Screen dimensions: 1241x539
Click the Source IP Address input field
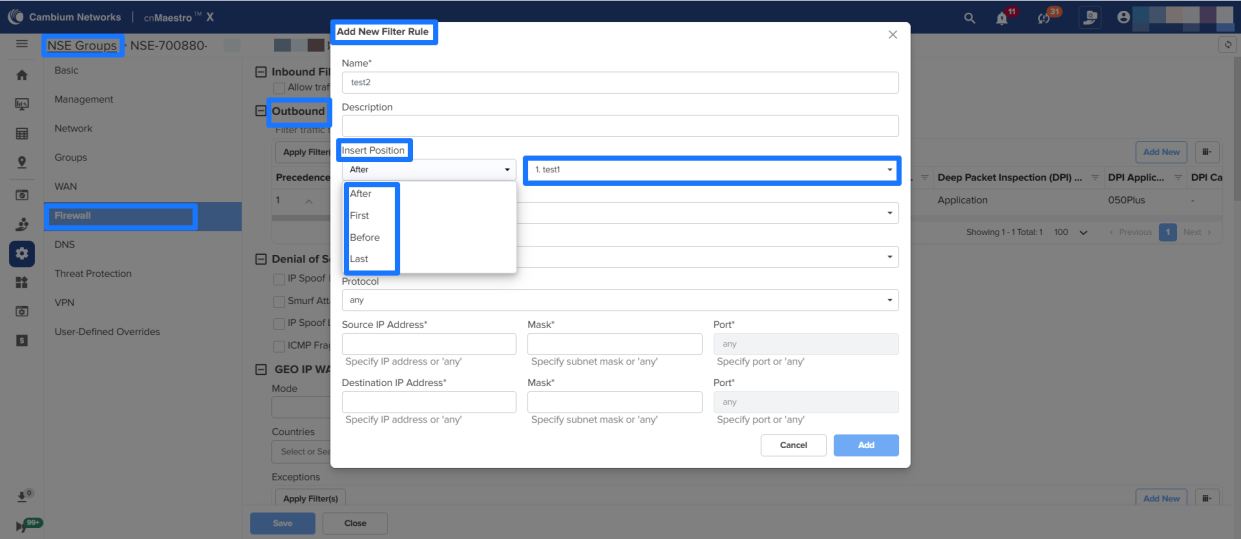[x=429, y=344]
